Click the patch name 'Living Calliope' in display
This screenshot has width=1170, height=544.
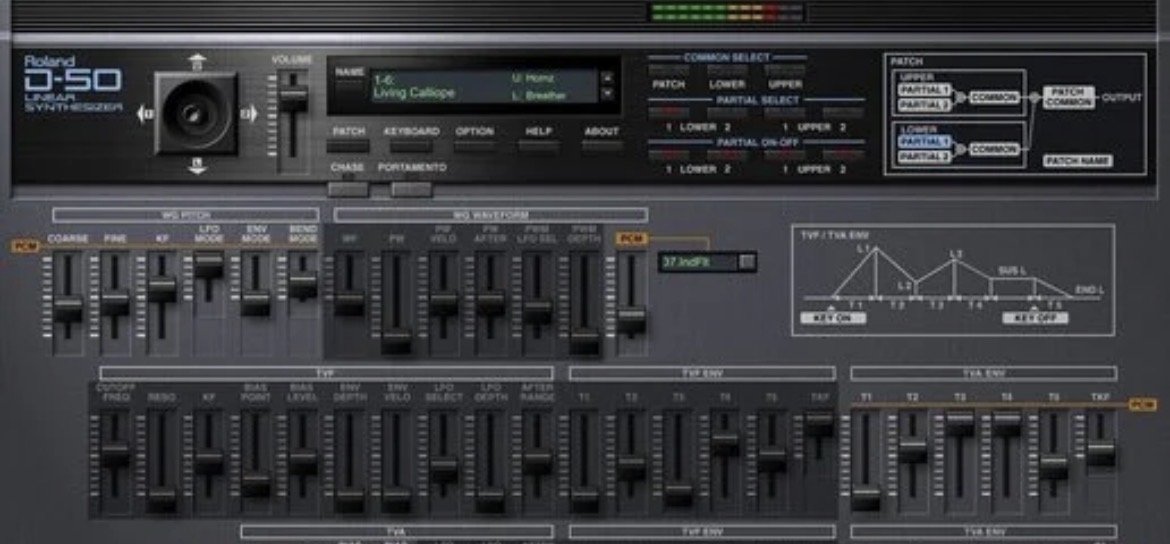[x=414, y=93]
